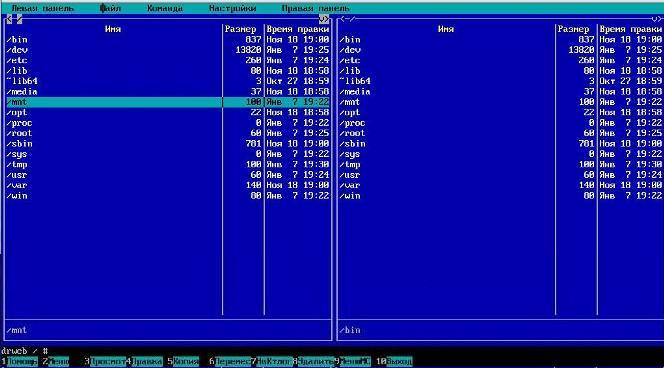Open the Команда menu

165,8
